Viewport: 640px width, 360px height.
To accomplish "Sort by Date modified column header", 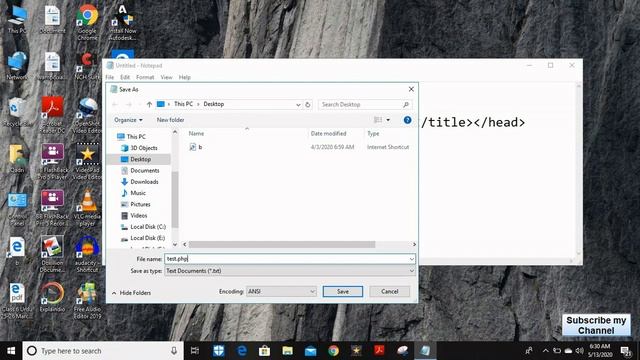I will point(328,133).
